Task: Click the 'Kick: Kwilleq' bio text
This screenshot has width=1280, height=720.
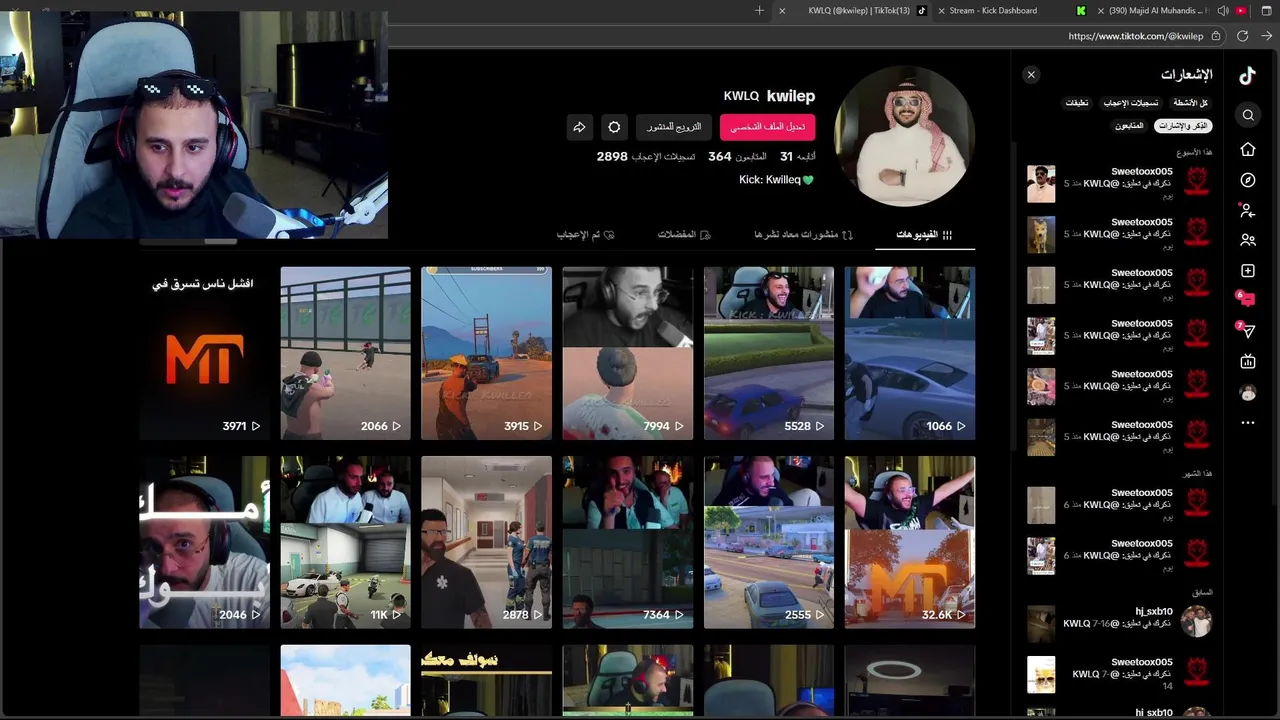Action: [x=776, y=180]
